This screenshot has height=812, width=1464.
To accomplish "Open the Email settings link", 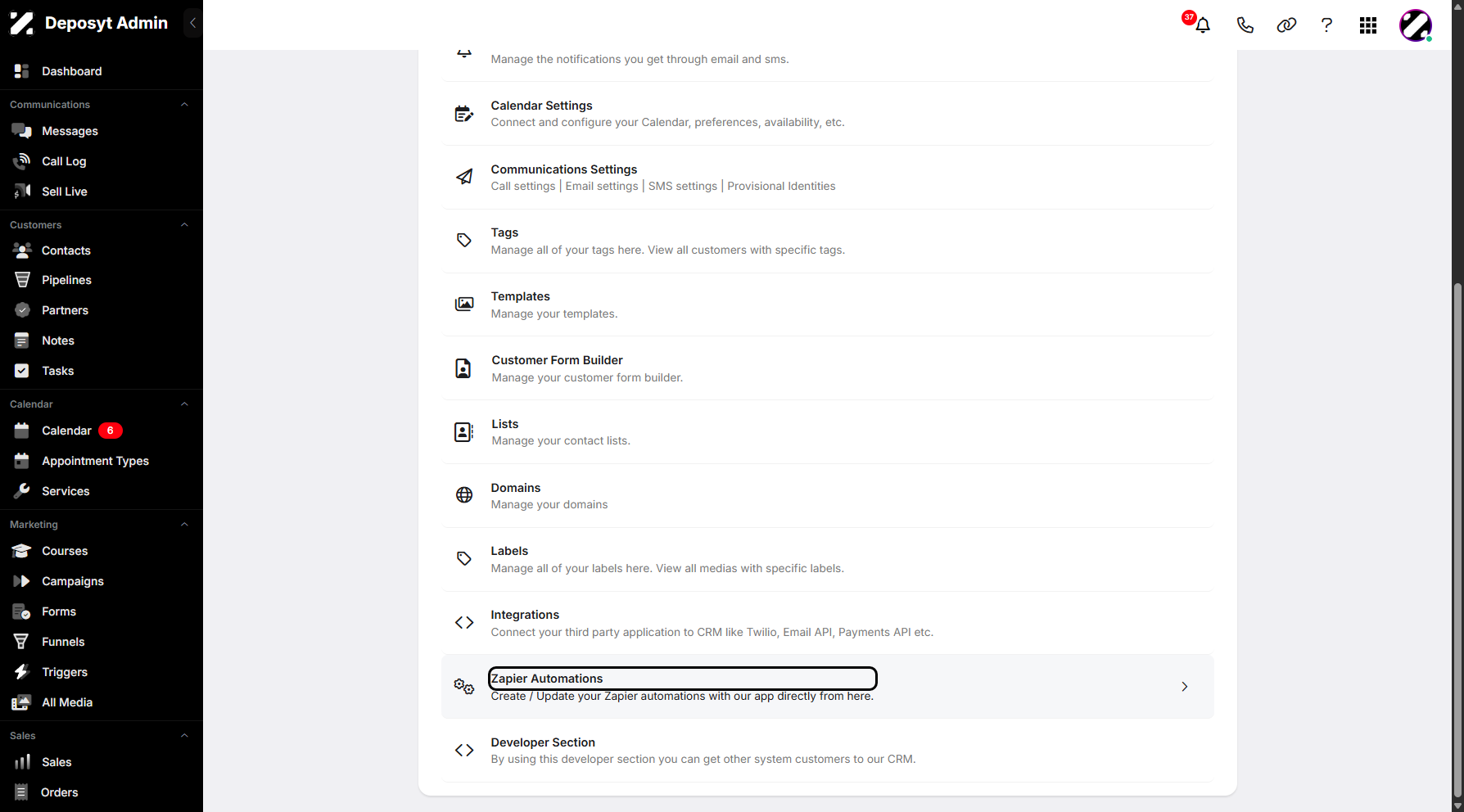I will tap(602, 187).
